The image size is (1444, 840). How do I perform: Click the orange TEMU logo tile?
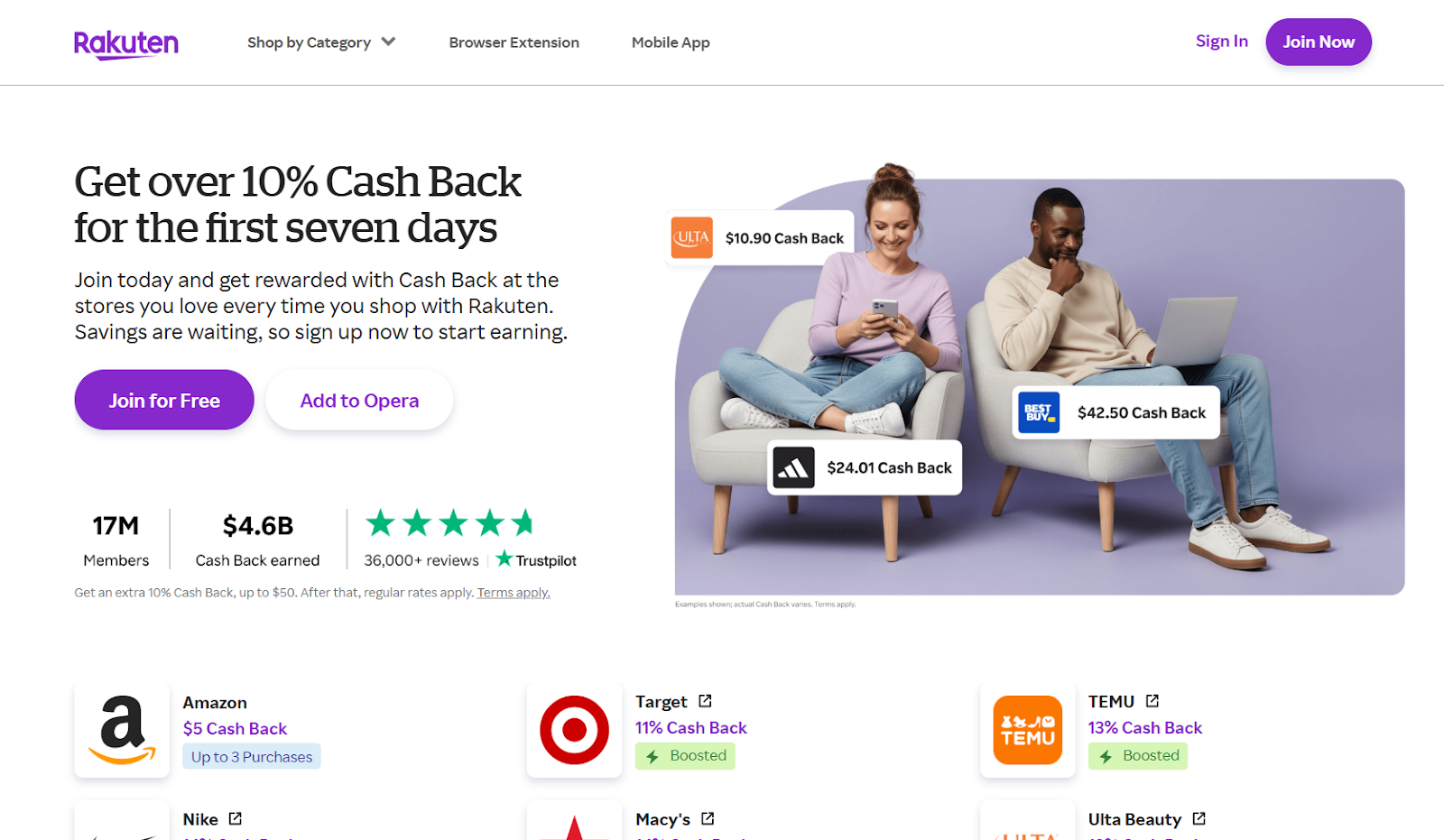[x=1027, y=730]
